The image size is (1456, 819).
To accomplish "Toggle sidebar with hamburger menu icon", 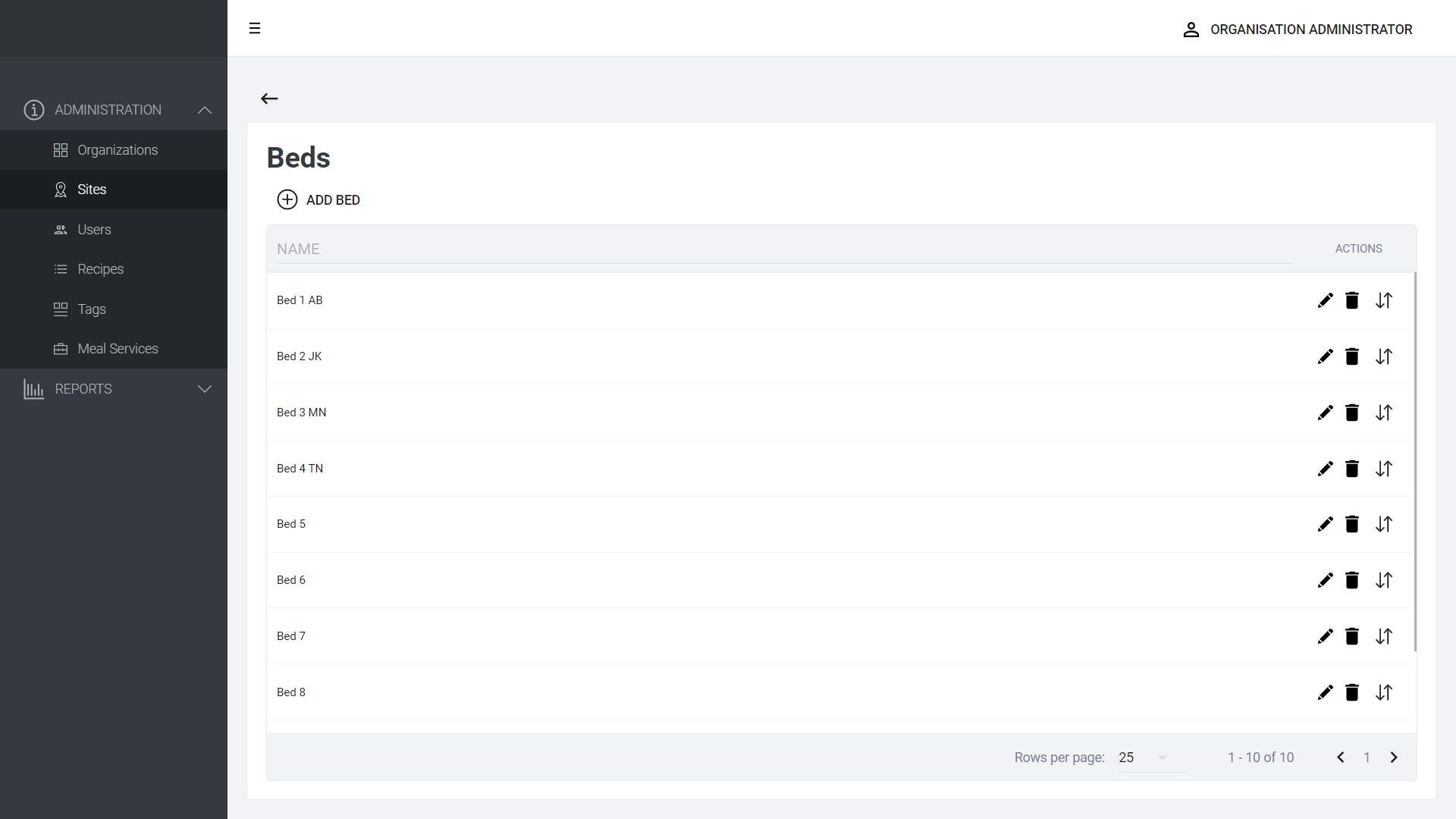I will [x=255, y=28].
